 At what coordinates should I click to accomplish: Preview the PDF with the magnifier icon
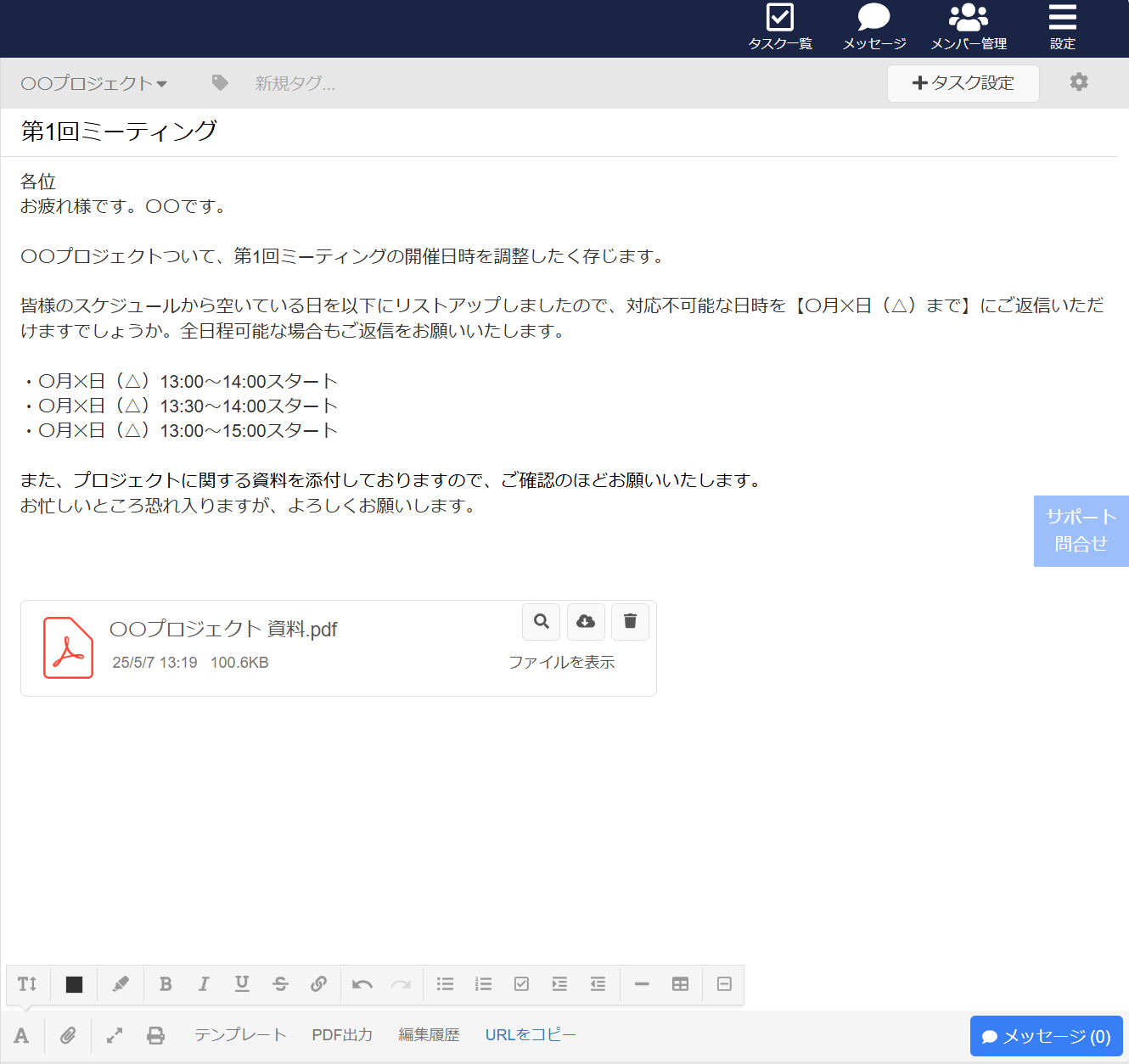(x=542, y=621)
